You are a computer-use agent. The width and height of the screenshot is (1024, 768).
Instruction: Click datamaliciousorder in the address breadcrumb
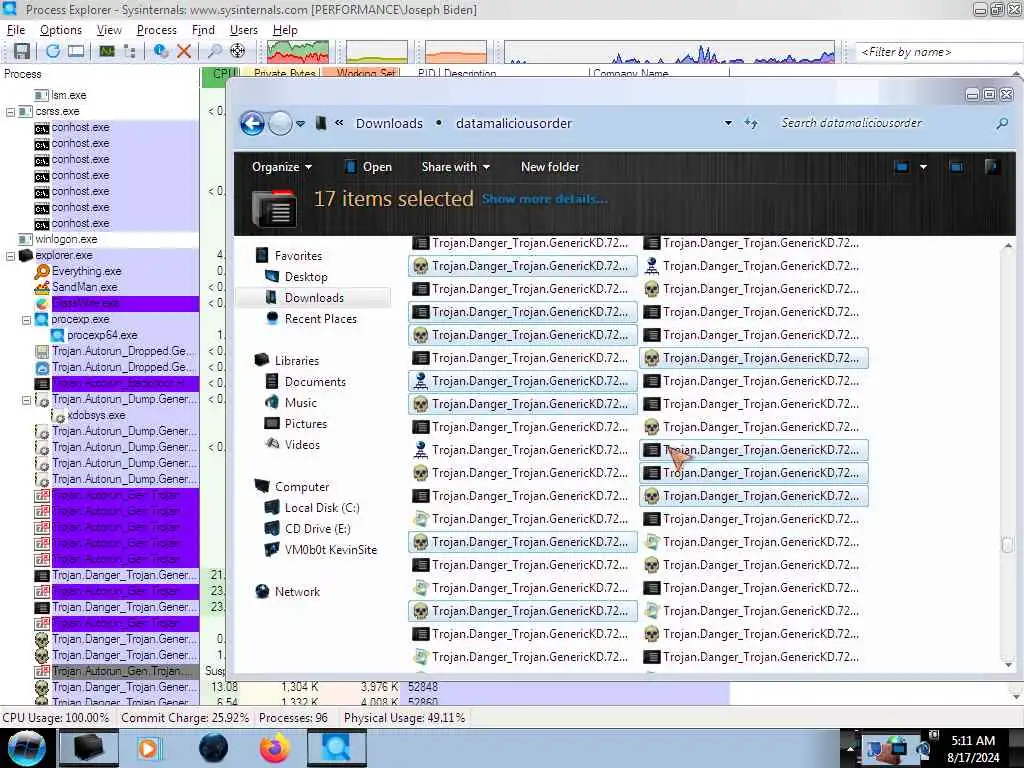(514, 123)
